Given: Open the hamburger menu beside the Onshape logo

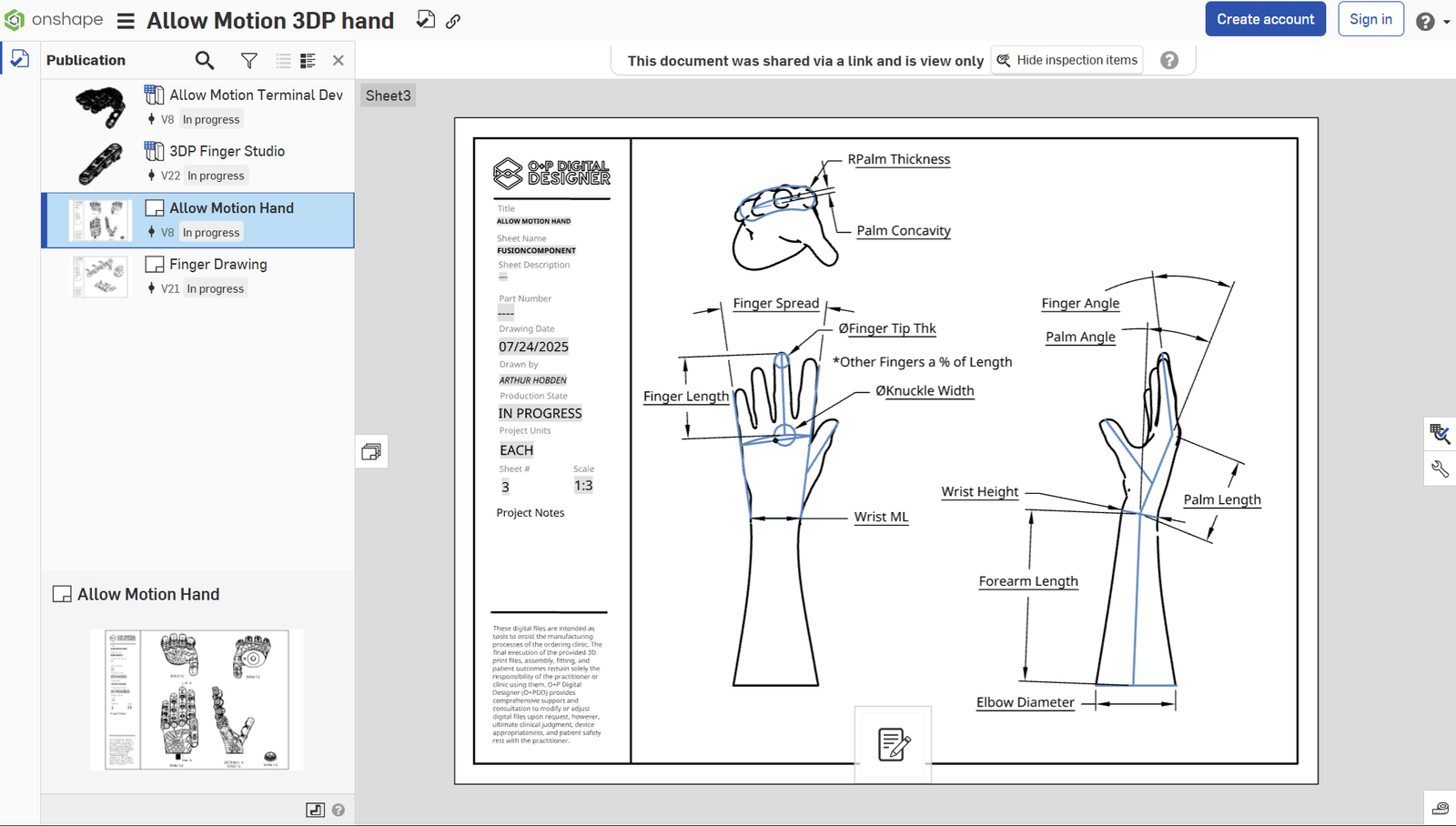Looking at the screenshot, I should (125, 20).
